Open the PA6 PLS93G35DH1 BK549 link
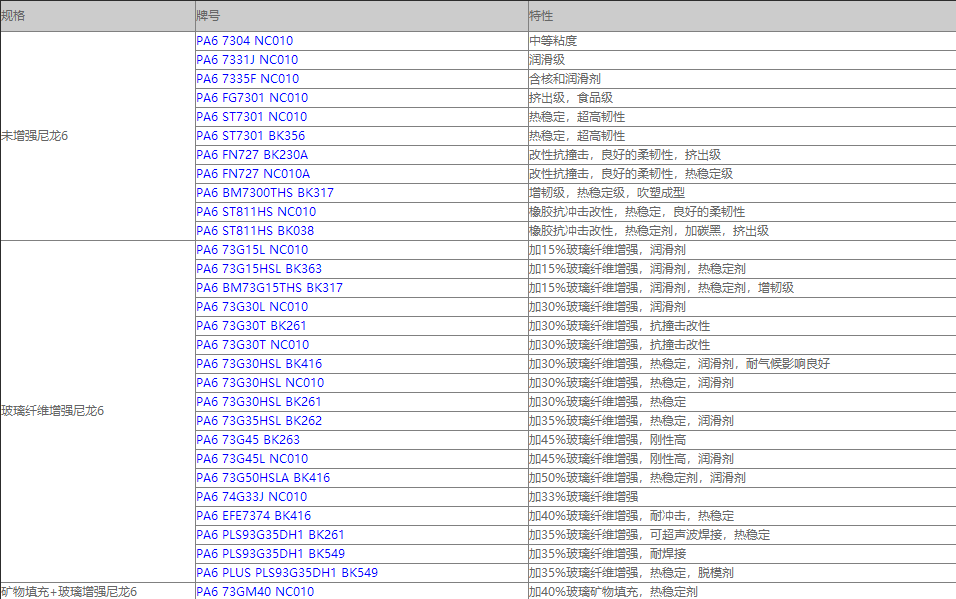Screen dimensions: 956x599 pos(270,553)
